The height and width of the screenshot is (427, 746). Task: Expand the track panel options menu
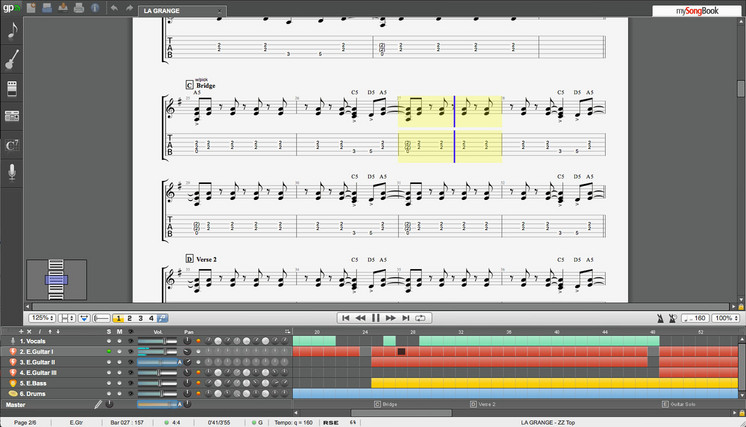pos(287,331)
